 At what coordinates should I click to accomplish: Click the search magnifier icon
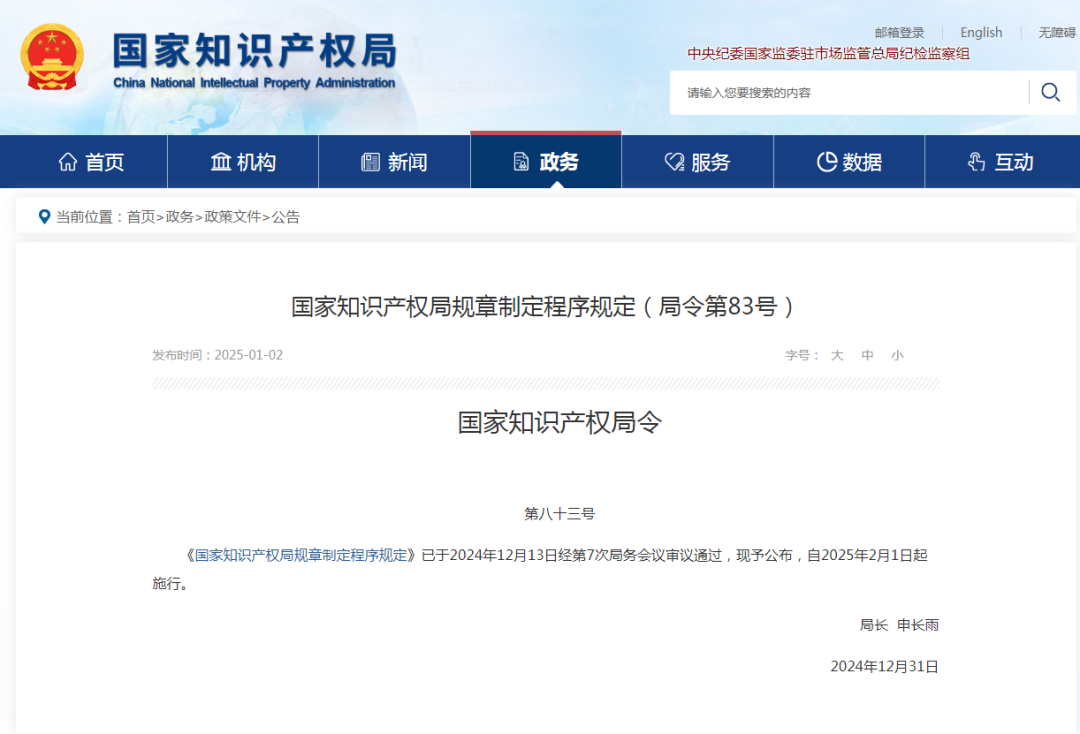[1050, 92]
